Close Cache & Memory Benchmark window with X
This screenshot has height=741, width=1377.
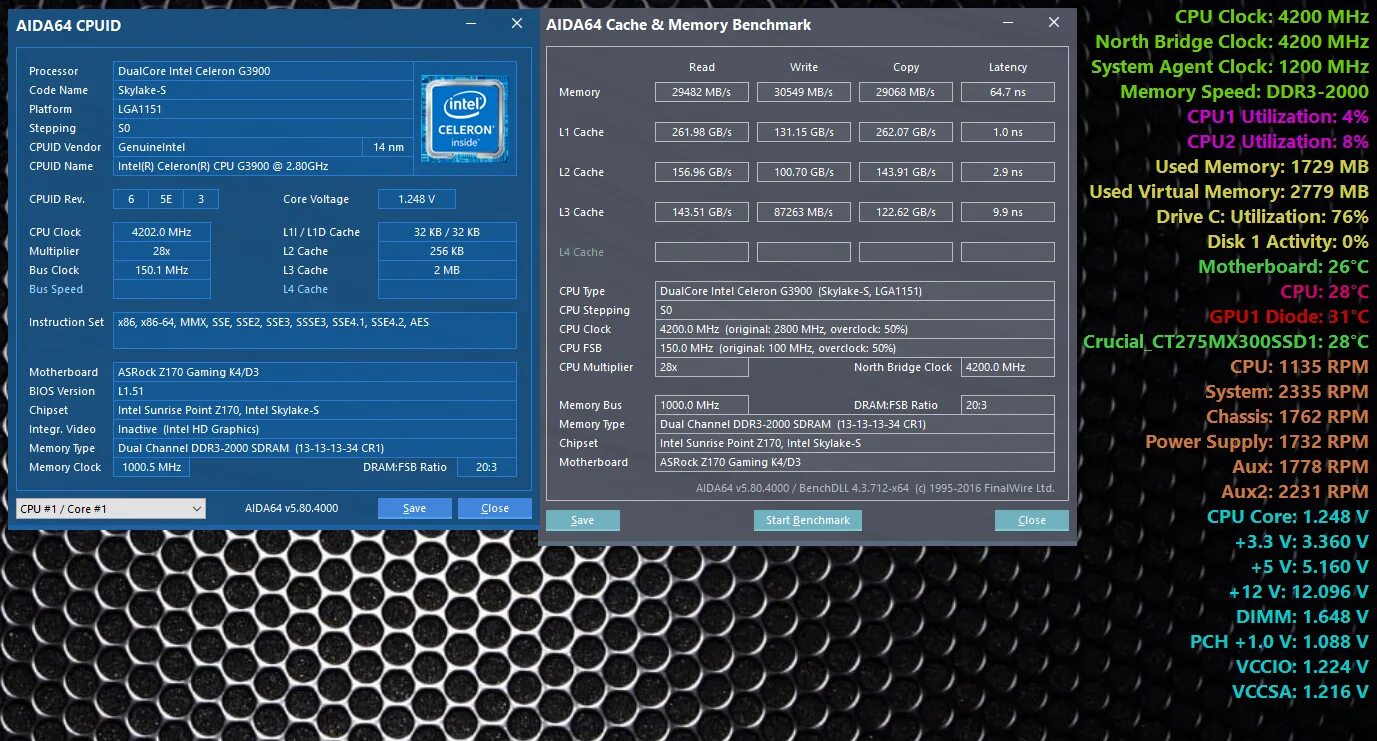coord(1053,23)
